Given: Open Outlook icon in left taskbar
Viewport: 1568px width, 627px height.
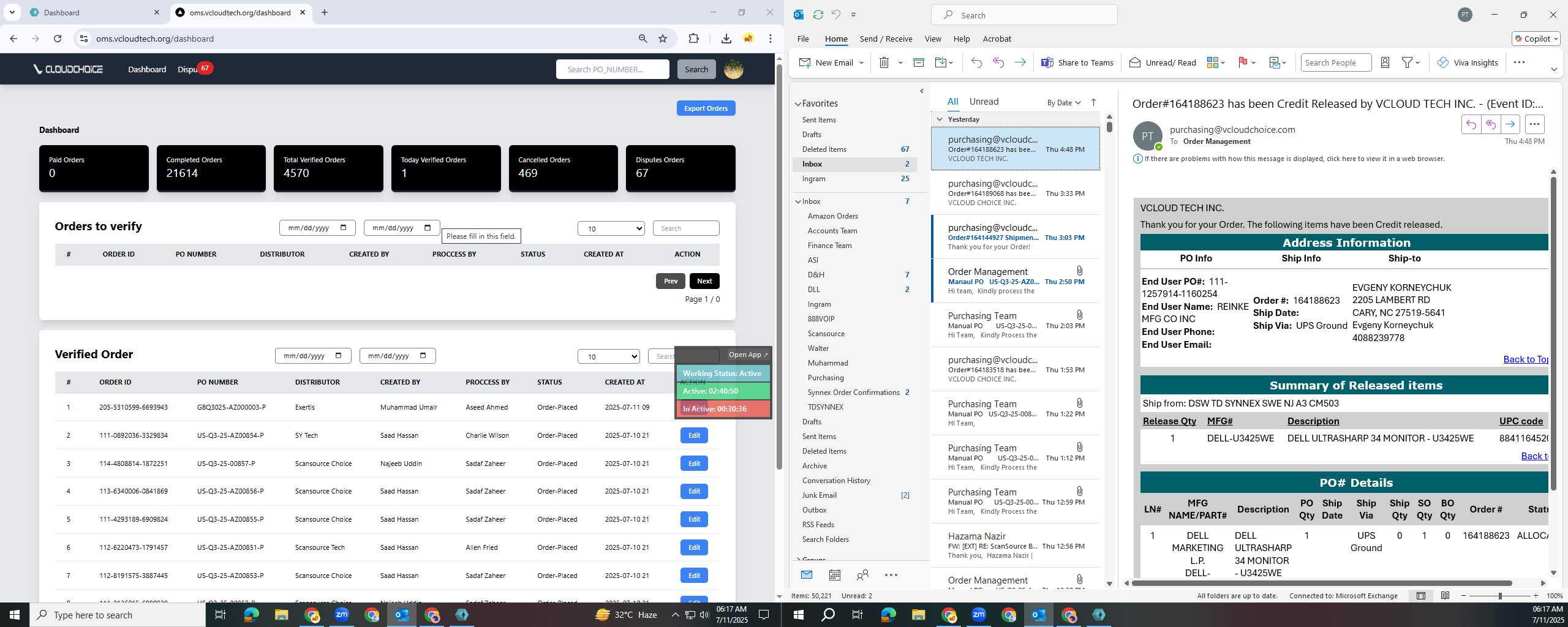Looking at the screenshot, I should (402, 615).
